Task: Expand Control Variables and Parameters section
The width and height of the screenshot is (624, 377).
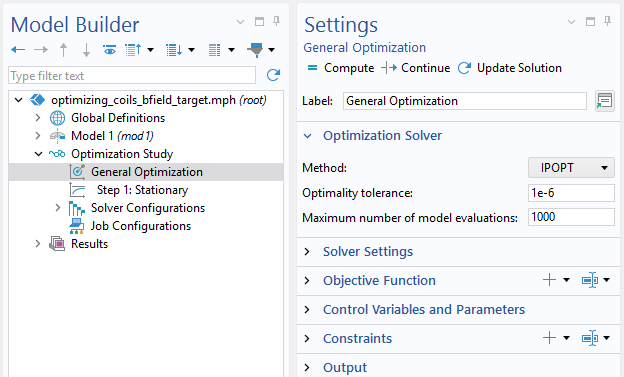Action: point(307,310)
